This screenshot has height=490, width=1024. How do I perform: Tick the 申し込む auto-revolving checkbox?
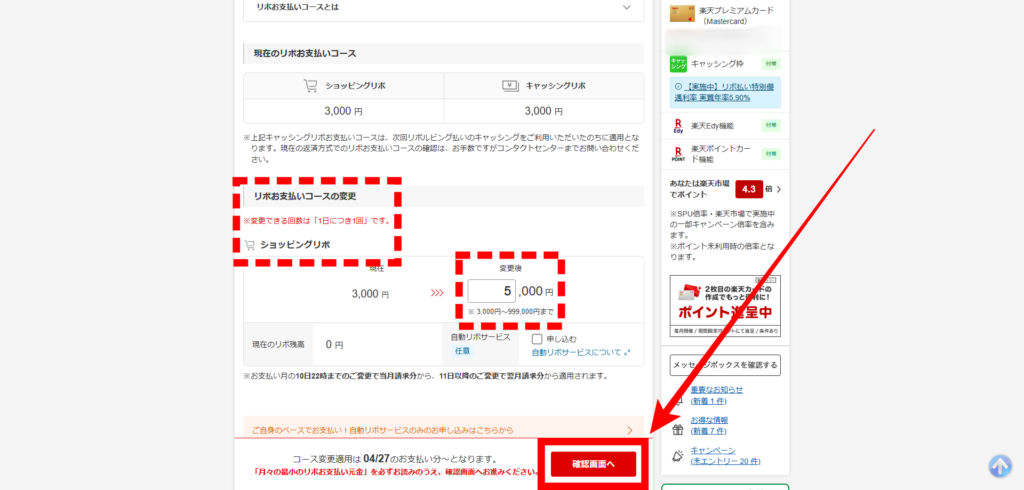[x=537, y=340]
